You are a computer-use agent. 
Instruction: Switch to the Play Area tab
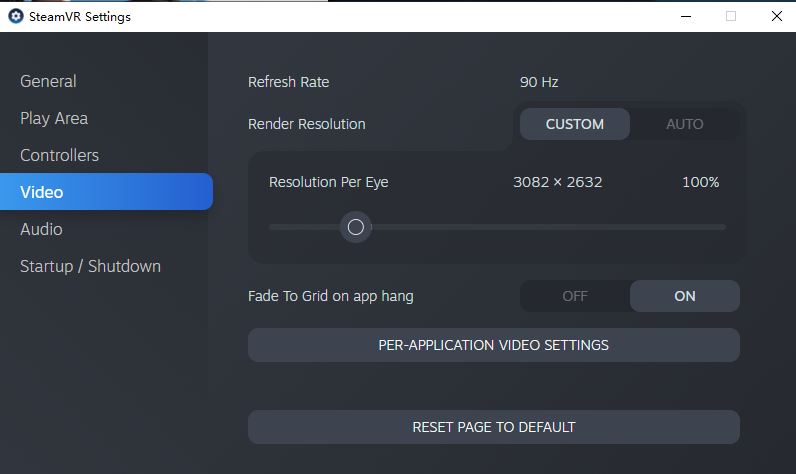54,118
